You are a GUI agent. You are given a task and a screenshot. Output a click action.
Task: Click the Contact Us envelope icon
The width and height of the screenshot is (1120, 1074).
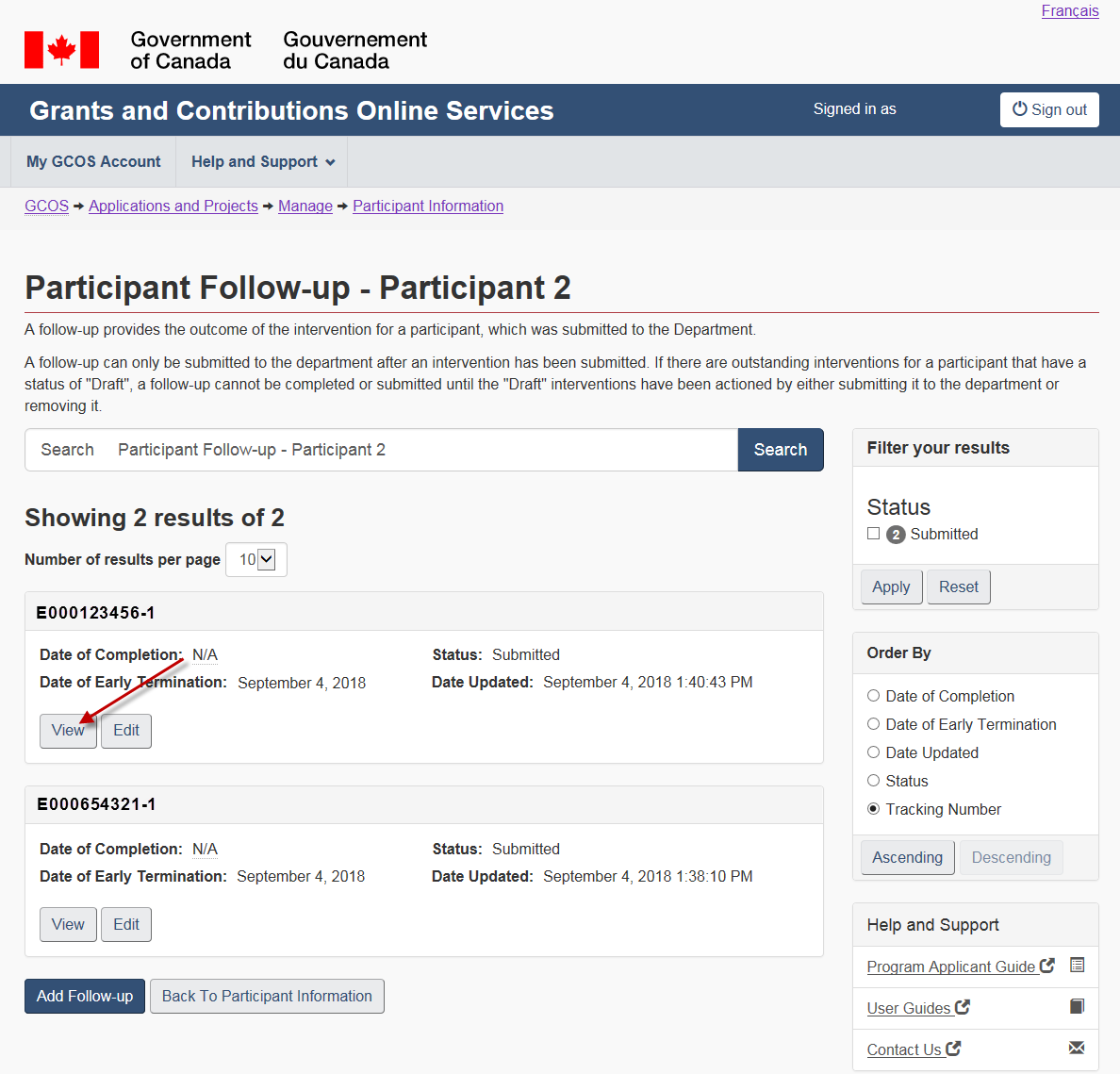1078,1048
